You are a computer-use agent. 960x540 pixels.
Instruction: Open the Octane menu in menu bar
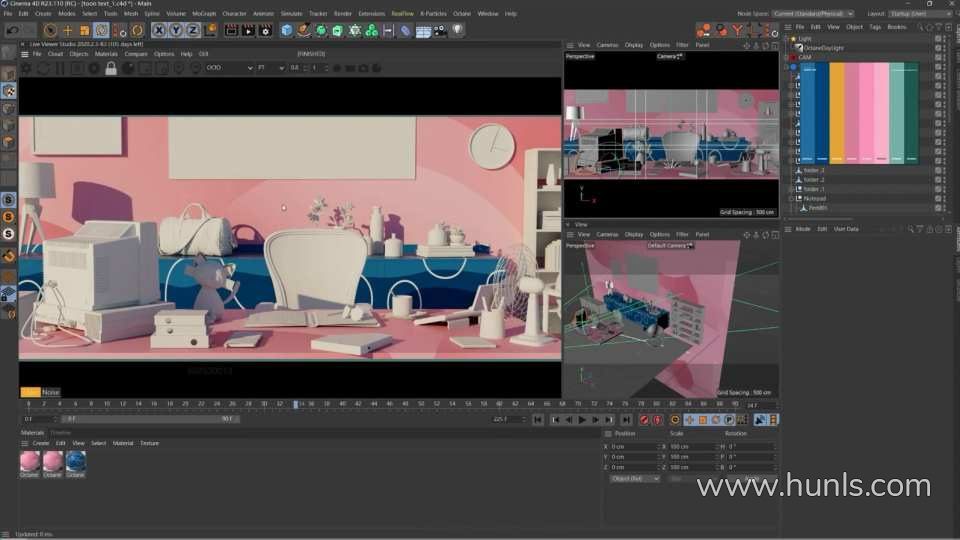click(461, 14)
